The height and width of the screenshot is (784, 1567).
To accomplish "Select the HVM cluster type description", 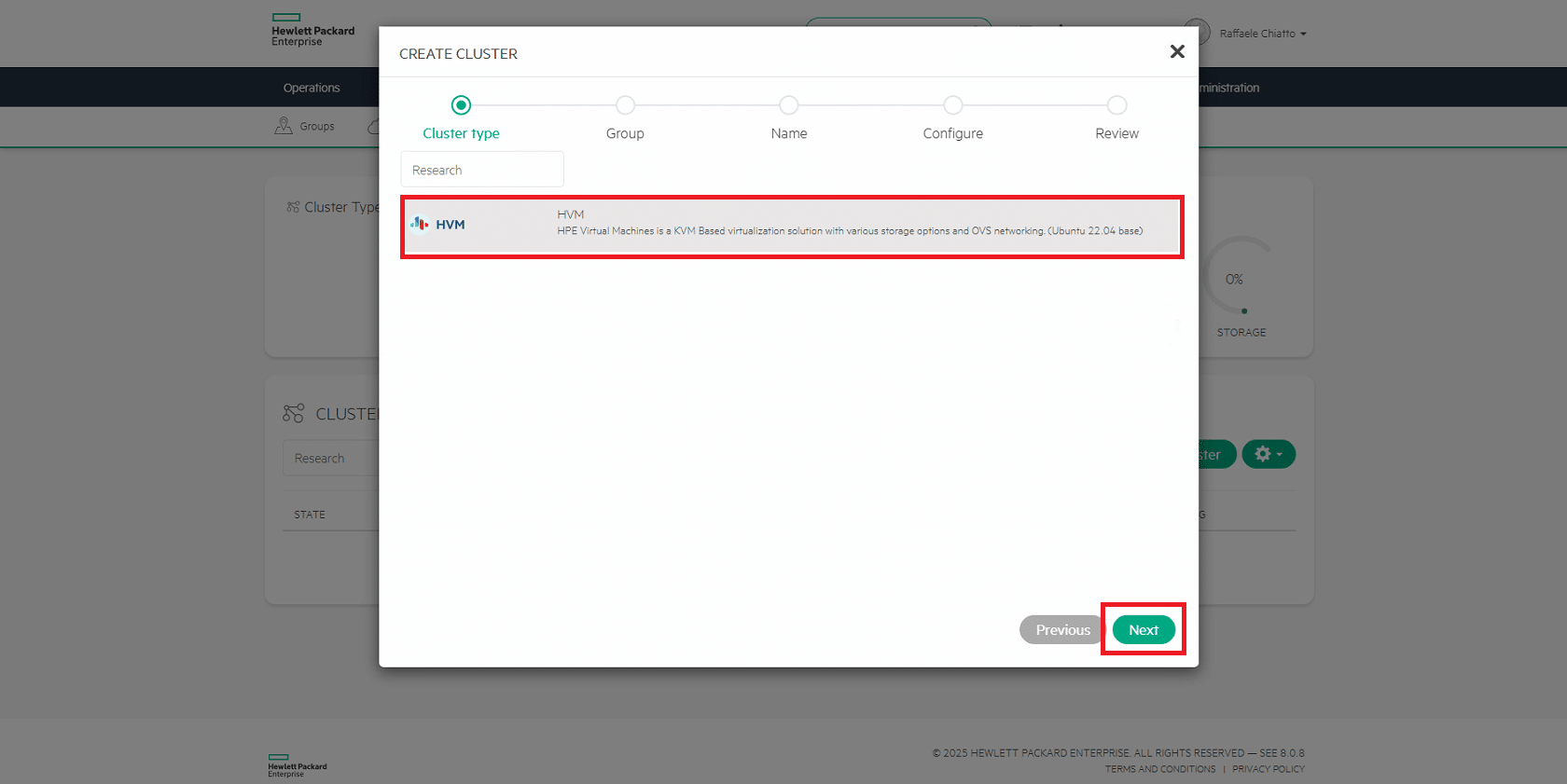I will point(850,231).
